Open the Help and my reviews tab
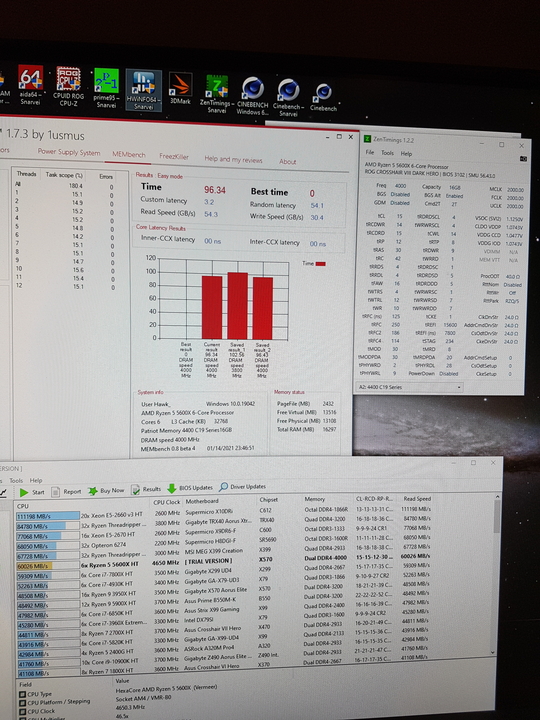The image size is (540, 720). (x=233, y=159)
